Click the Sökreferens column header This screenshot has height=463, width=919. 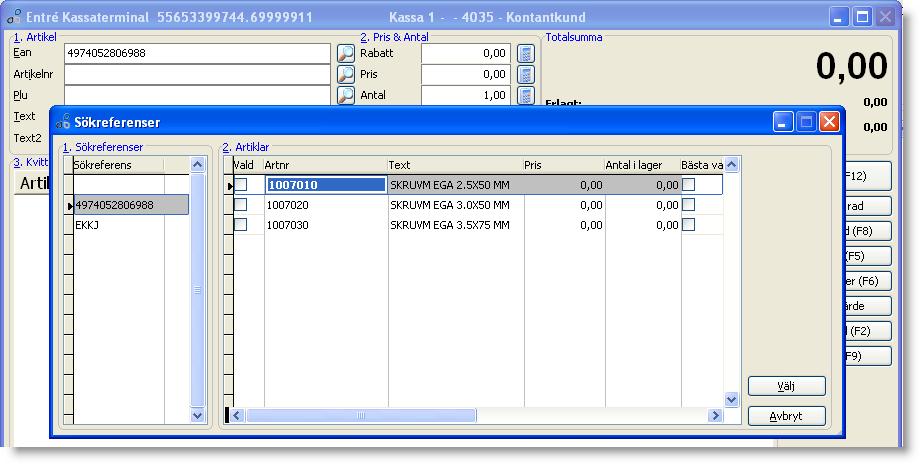point(118,165)
